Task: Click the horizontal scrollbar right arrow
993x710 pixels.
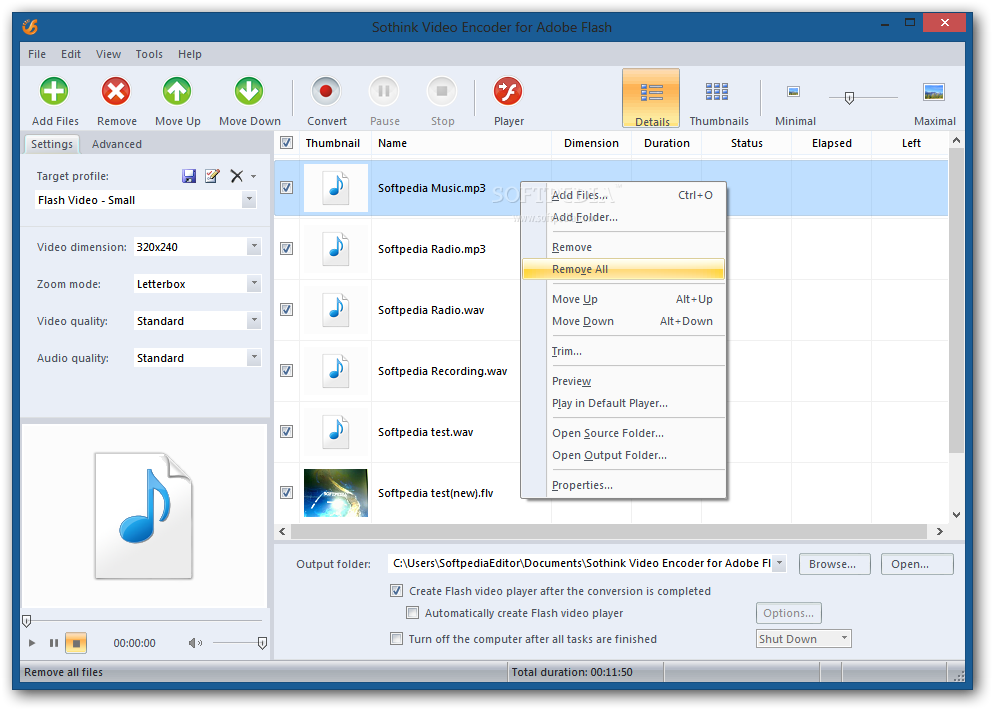Action: [940, 531]
